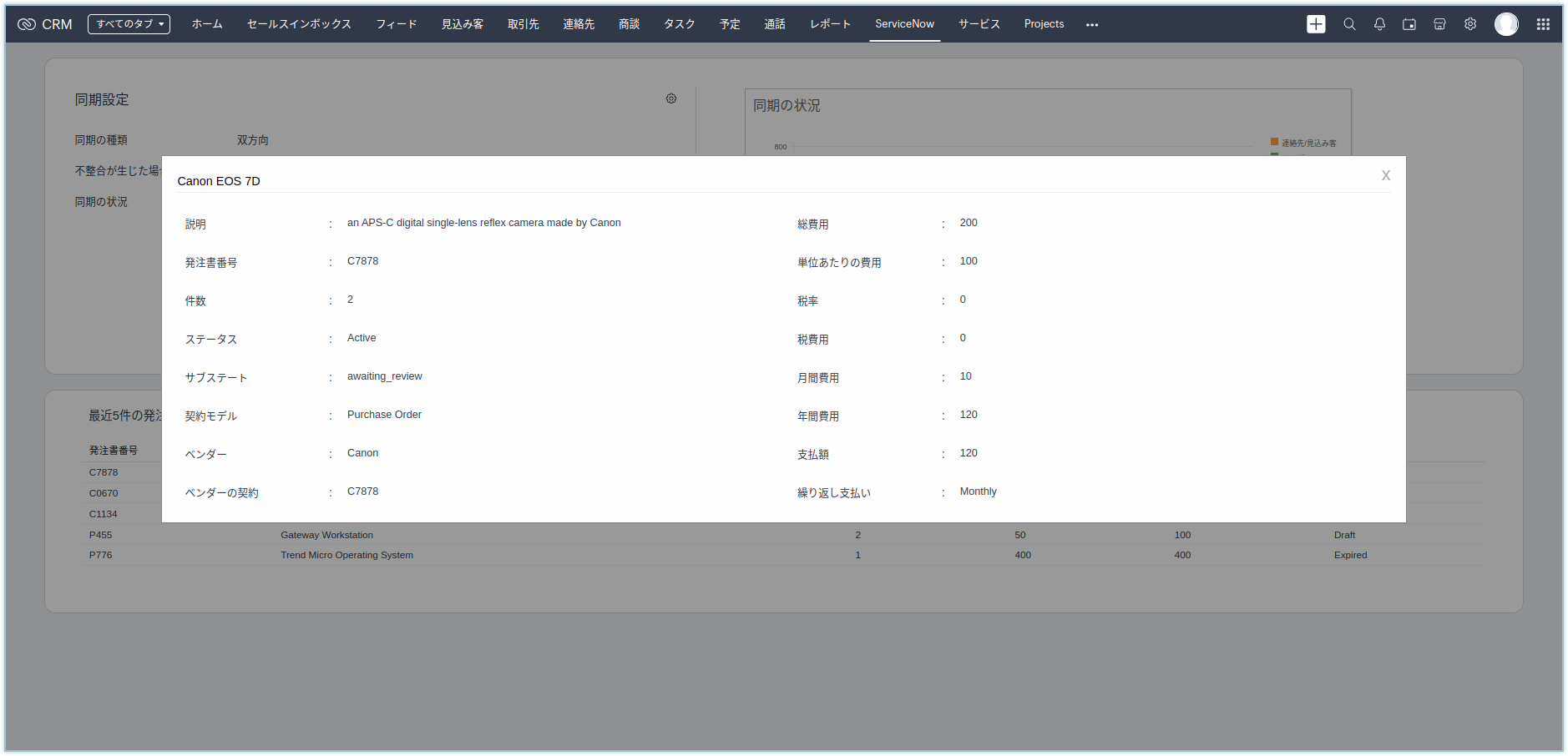Show more modules via the three dots
1568x756 pixels.
tap(1092, 25)
